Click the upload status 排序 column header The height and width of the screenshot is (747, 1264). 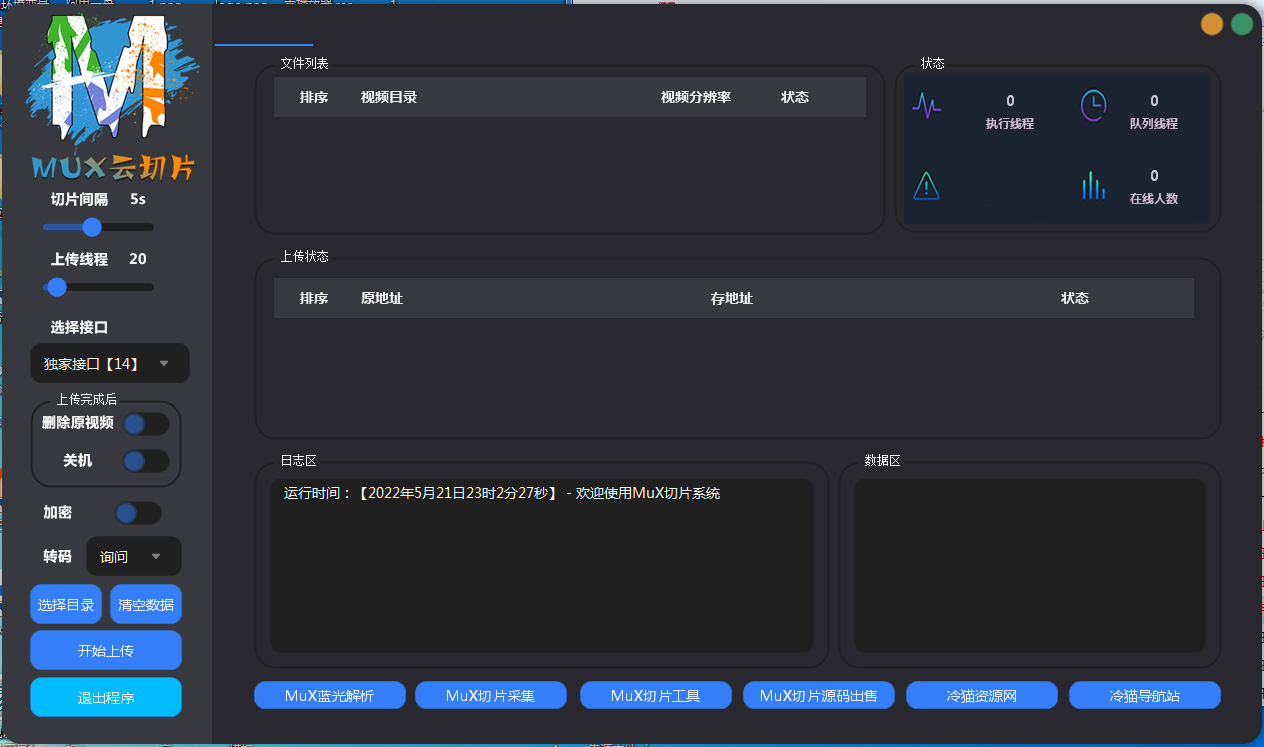point(314,298)
